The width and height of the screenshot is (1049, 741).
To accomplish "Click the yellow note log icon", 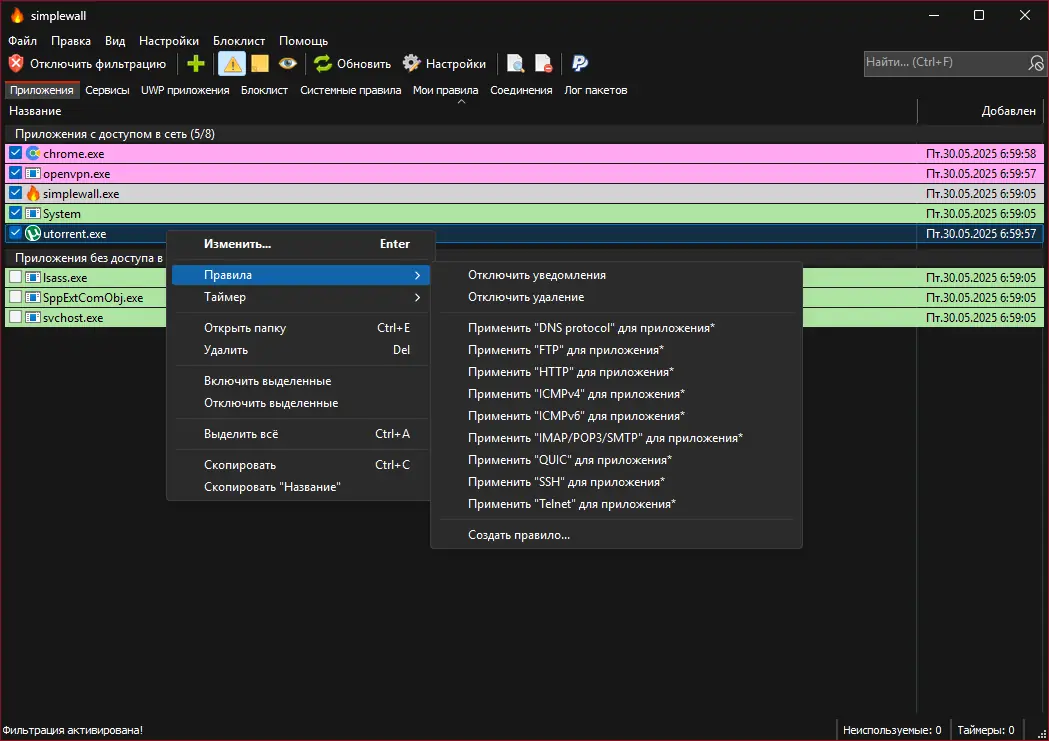I will pos(259,64).
